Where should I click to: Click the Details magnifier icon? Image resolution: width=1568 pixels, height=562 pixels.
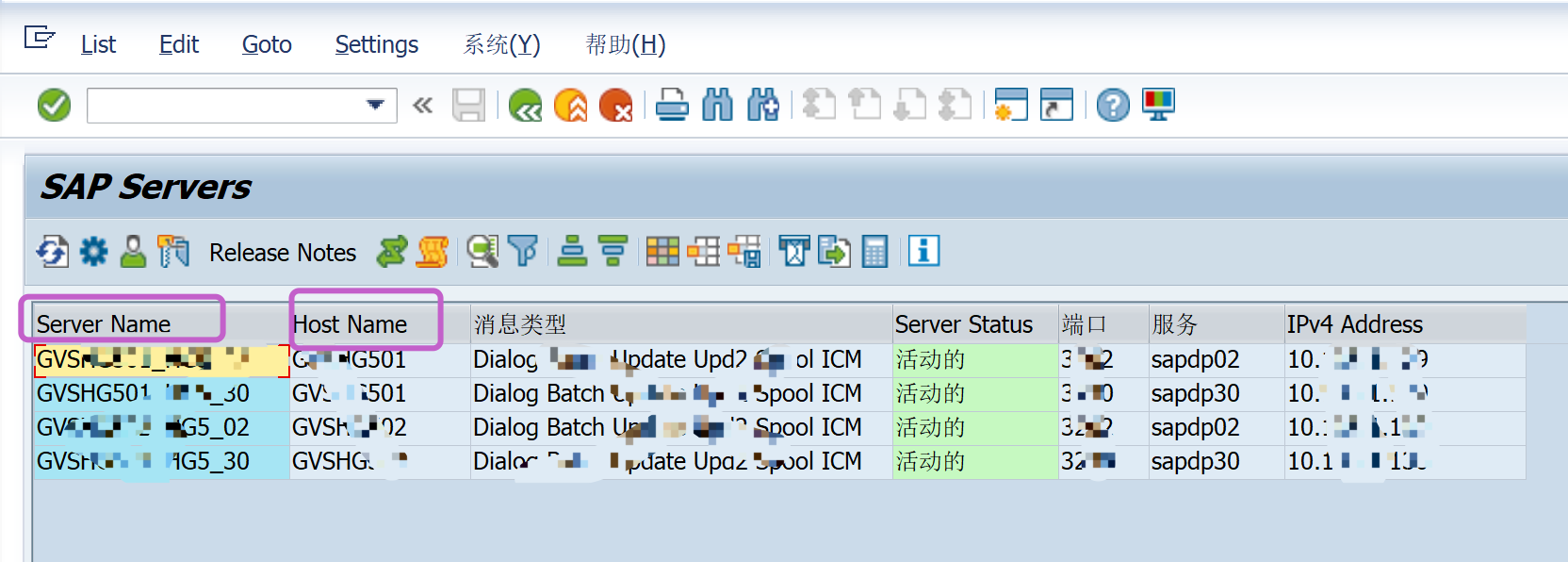tap(482, 252)
